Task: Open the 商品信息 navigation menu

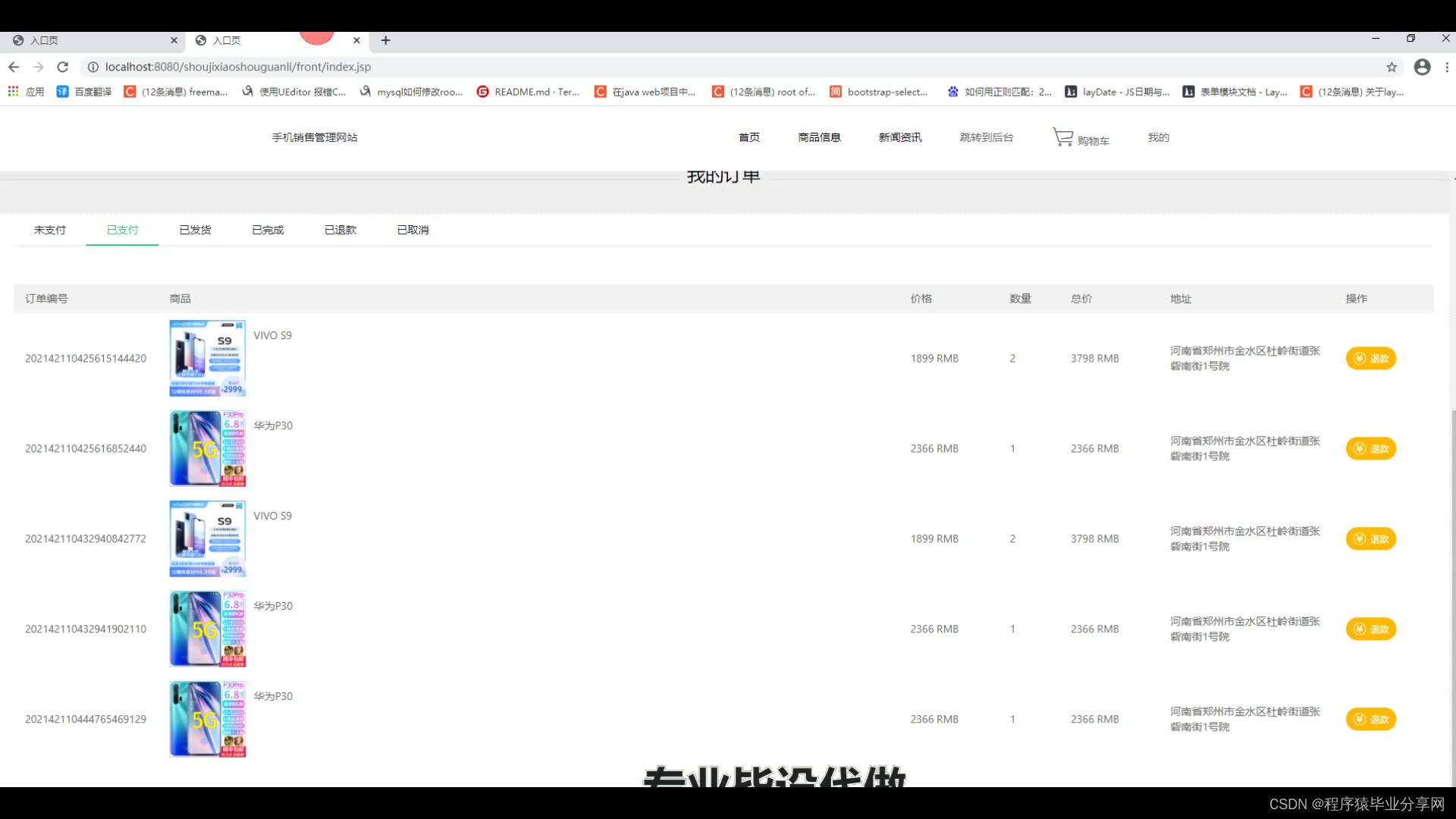Action: point(819,137)
